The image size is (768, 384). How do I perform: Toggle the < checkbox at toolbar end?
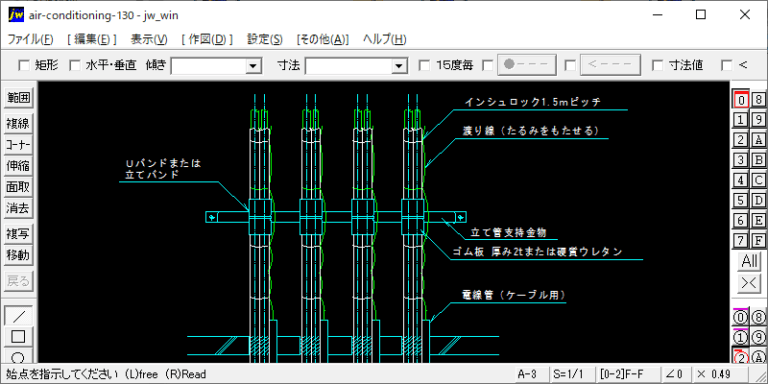[727, 65]
